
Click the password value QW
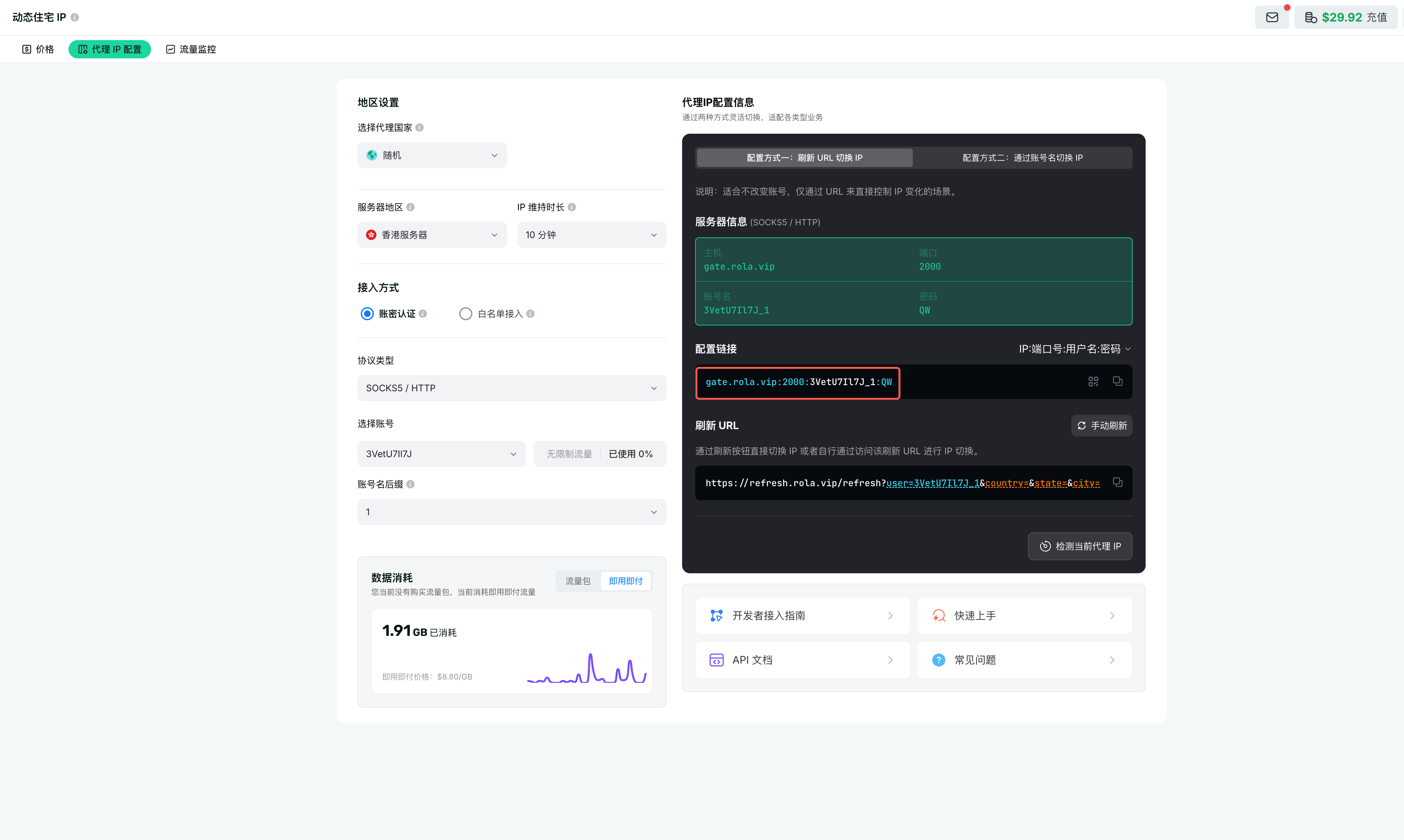click(x=924, y=311)
